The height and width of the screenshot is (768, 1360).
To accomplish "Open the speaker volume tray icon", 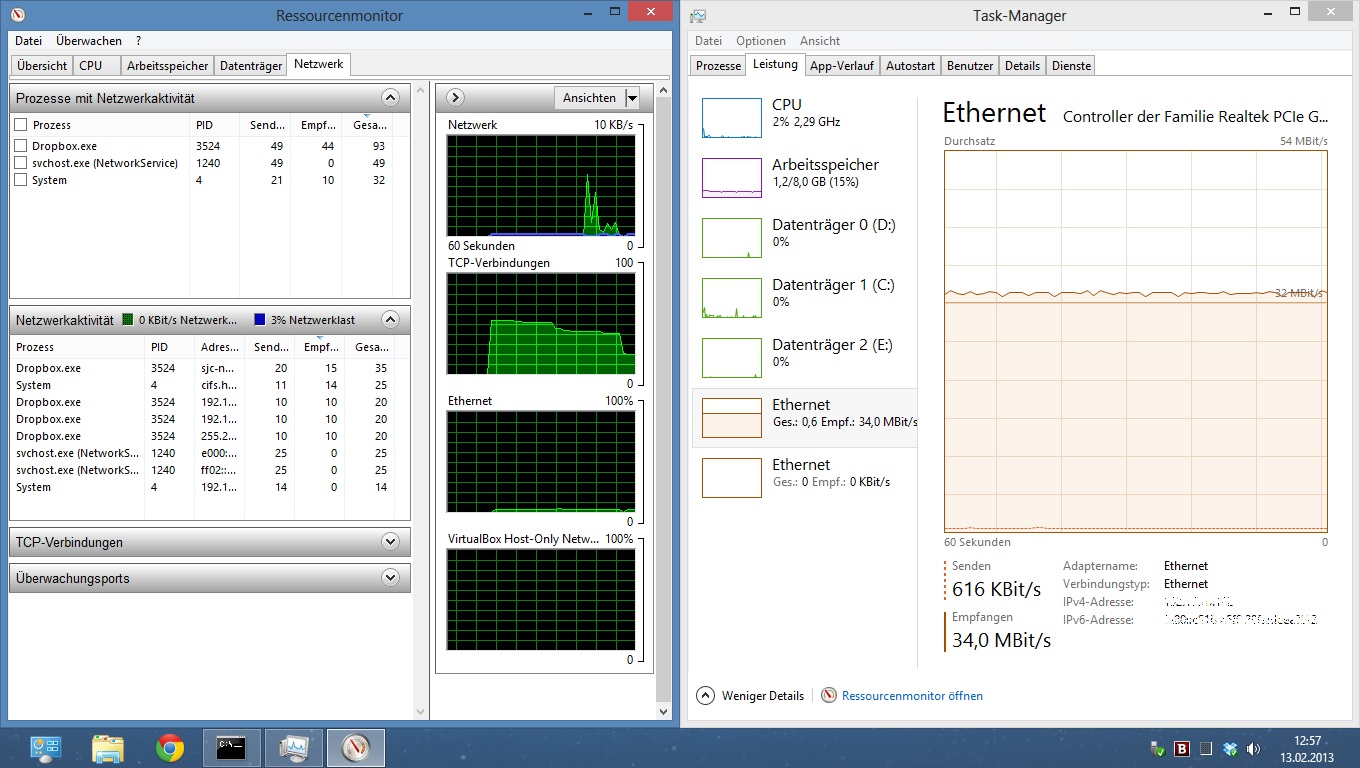I will pos(1254,748).
